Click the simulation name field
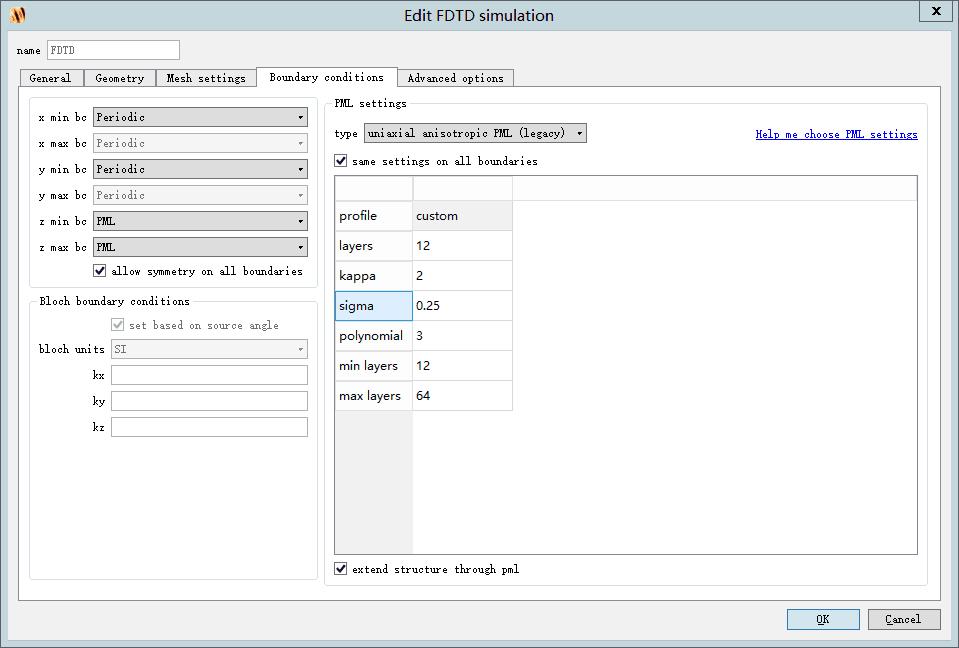 click(x=112, y=50)
